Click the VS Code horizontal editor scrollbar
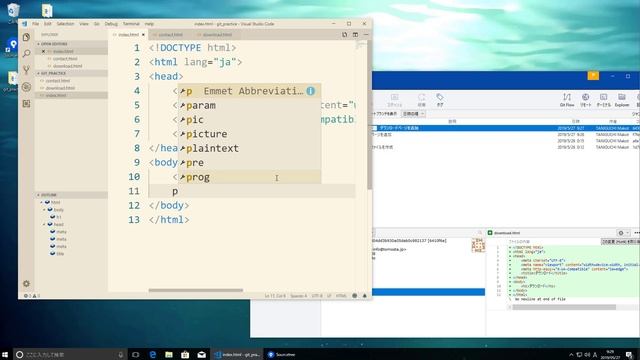Screen dimensions: 640x360 click(x=196, y=290)
